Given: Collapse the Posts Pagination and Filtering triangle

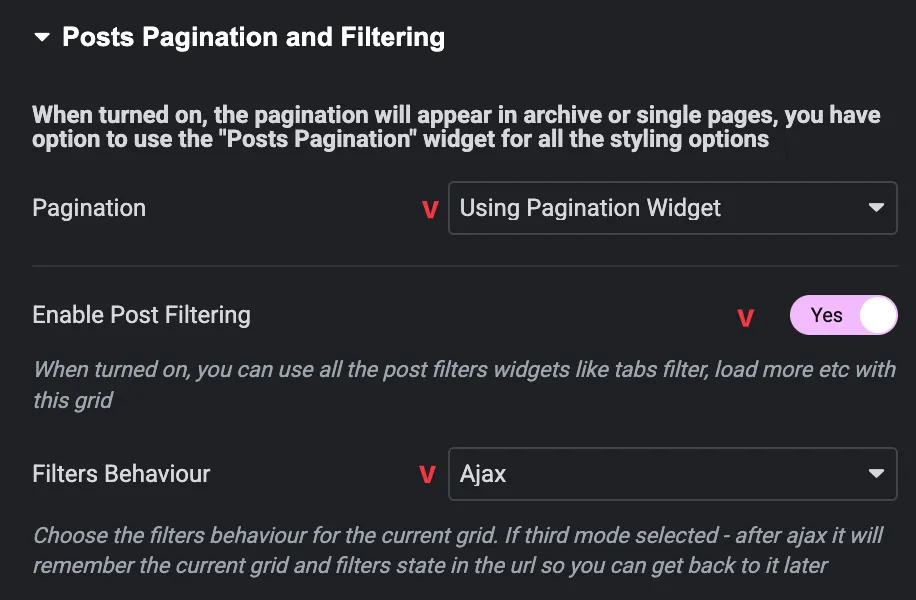Looking at the screenshot, I should click(41, 38).
